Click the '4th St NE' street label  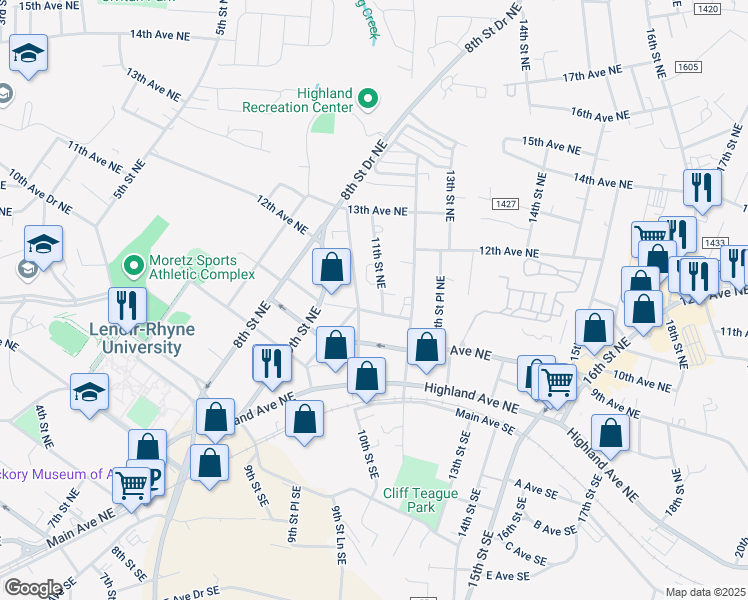click(44, 427)
